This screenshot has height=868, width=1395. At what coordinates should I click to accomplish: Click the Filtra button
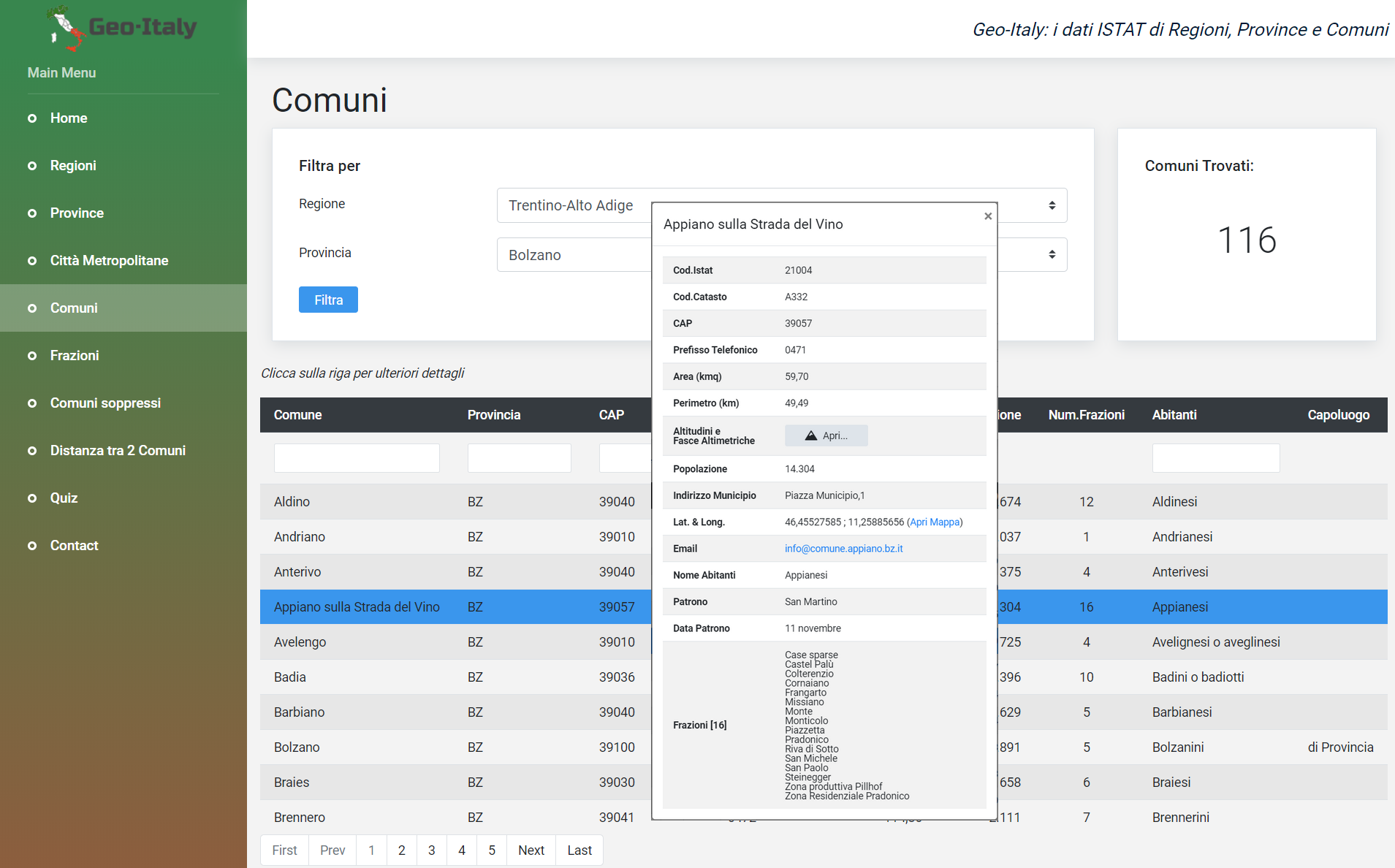(x=328, y=300)
